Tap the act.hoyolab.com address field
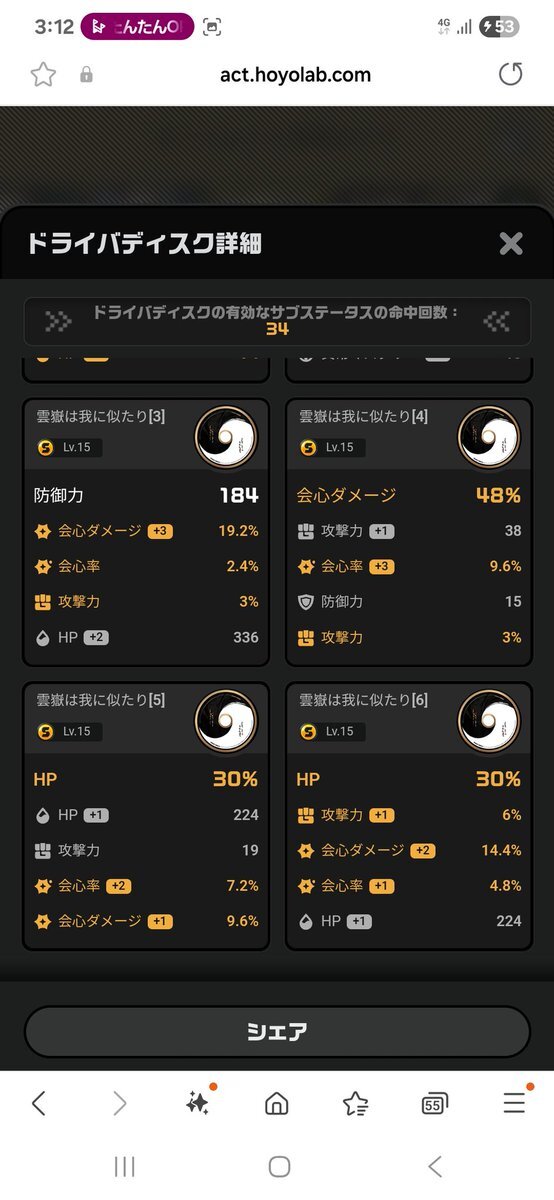Viewport: 554px width, 1200px height. [295, 74]
